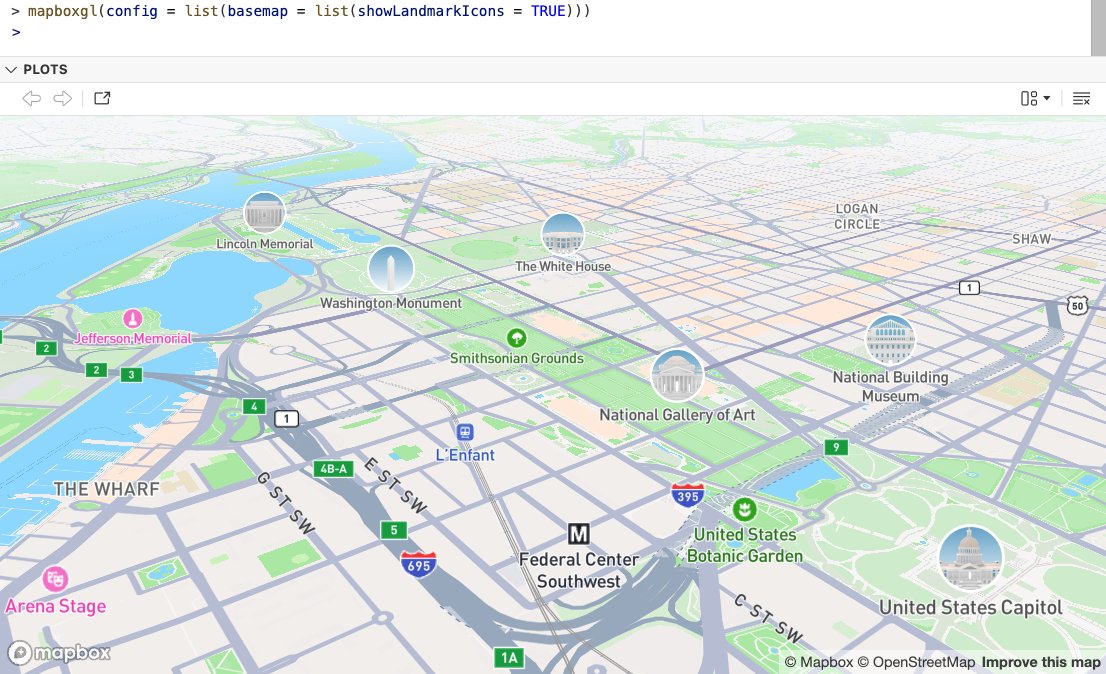Click the Interstate 695 highway shield

pyautogui.click(x=418, y=565)
